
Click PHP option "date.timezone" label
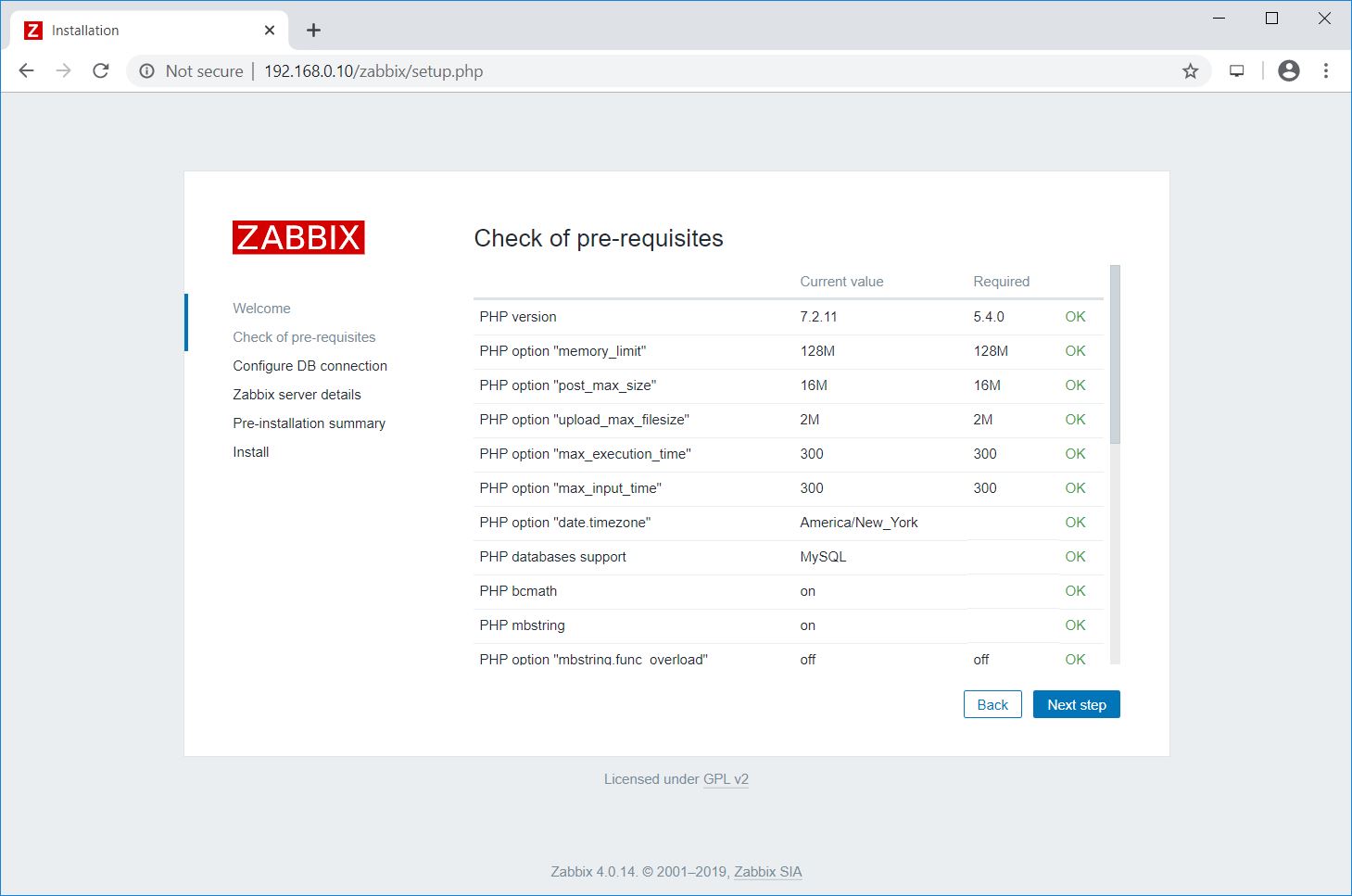[x=564, y=523]
